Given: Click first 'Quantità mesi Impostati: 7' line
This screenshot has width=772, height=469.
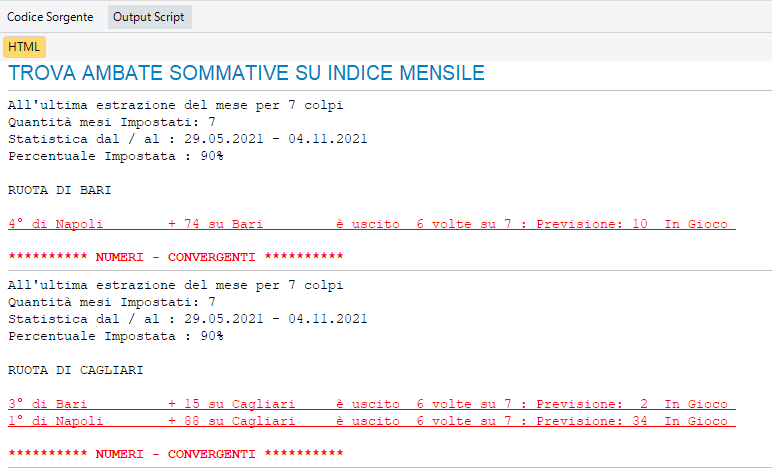Looking at the screenshot, I should [x=112, y=122].
